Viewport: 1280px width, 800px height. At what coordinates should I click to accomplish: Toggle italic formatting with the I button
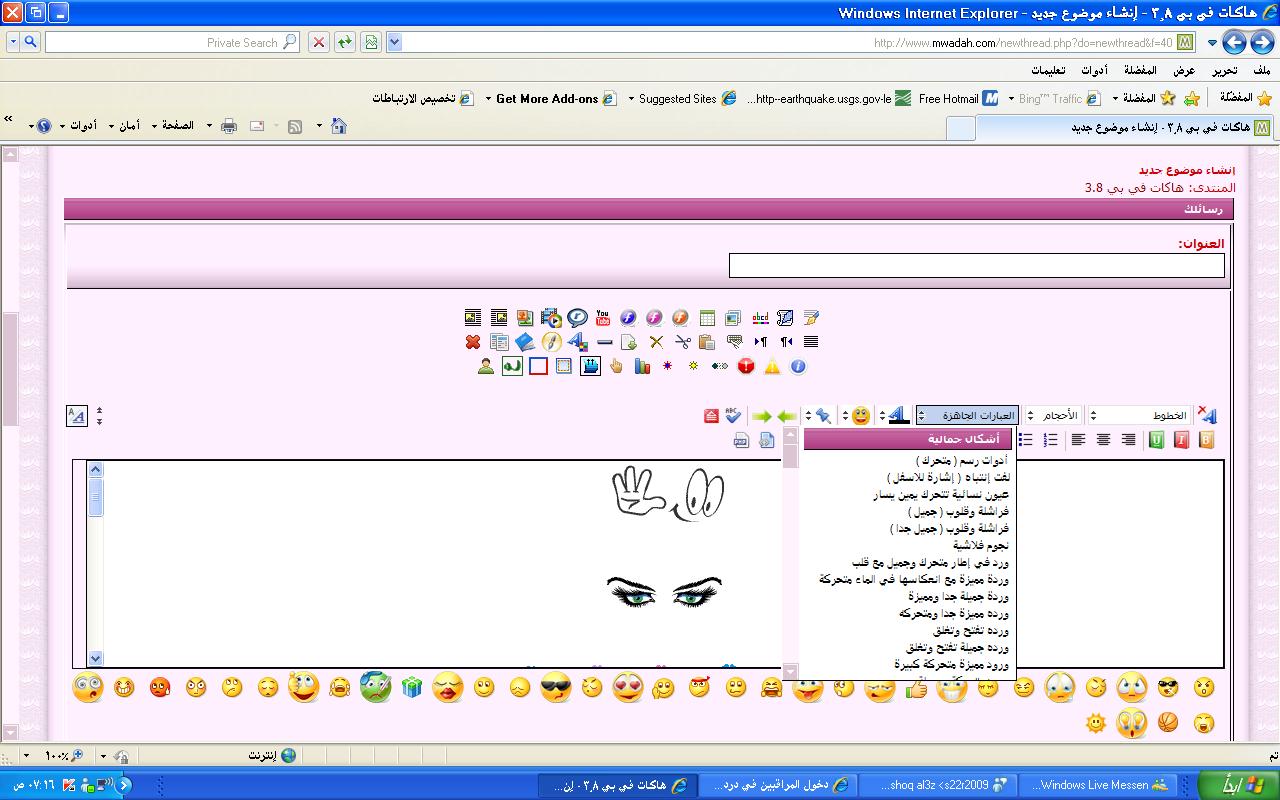point(1181,440)
